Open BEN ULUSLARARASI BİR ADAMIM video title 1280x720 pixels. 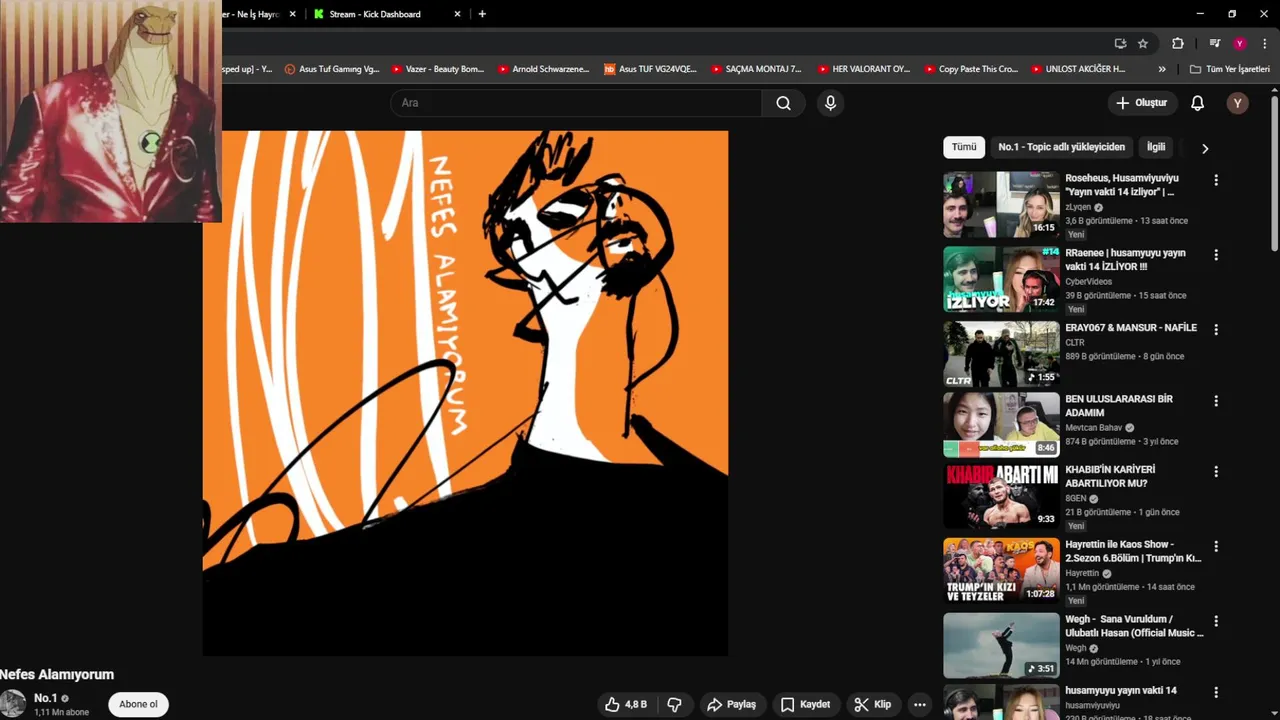click(x=1119, y=405)
